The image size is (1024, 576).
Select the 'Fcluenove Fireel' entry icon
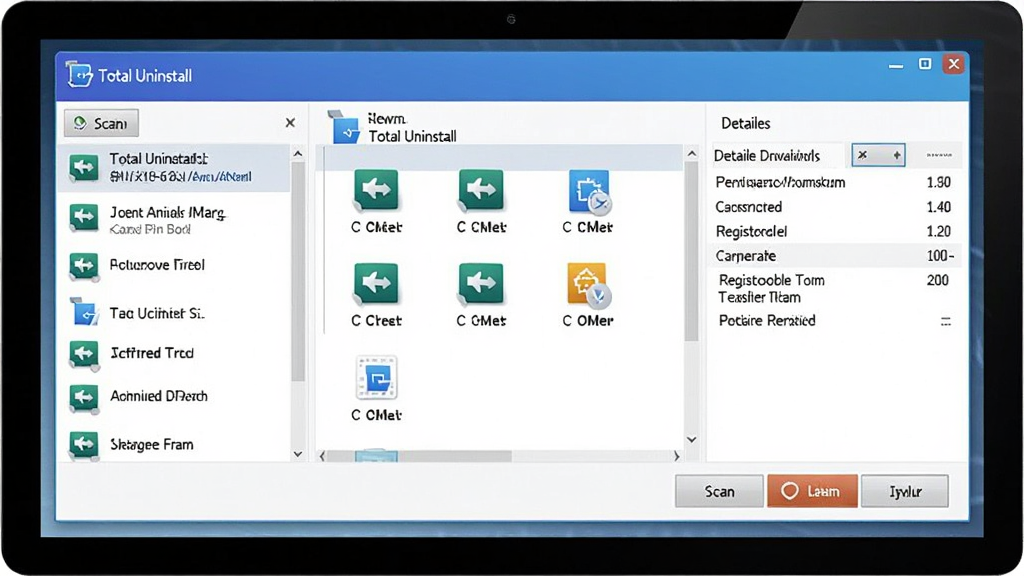pyautogui.click(x=84, y=266)
